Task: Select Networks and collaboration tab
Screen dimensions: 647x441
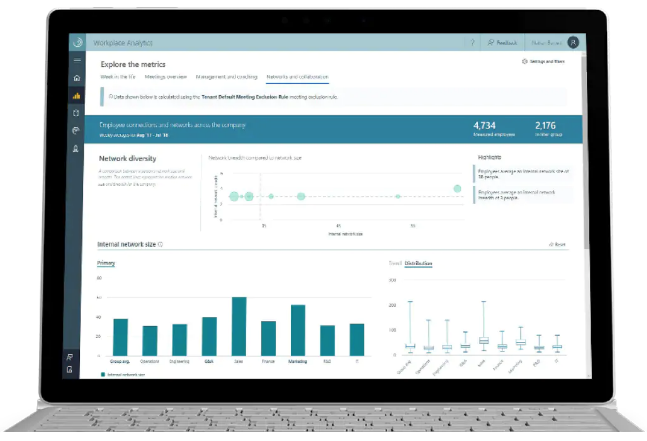Action: click(x=298, y=77)
